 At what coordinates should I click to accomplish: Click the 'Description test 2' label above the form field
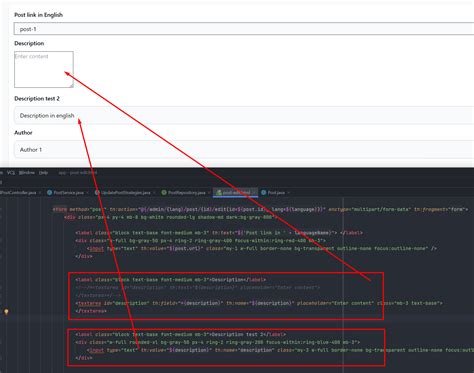point(37,98)
